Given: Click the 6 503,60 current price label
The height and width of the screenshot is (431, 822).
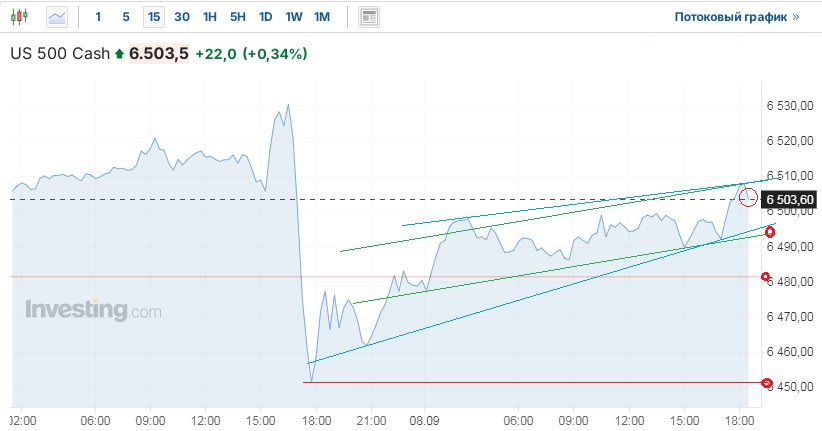Looking at the screenshot, I should tap(790, 200).
